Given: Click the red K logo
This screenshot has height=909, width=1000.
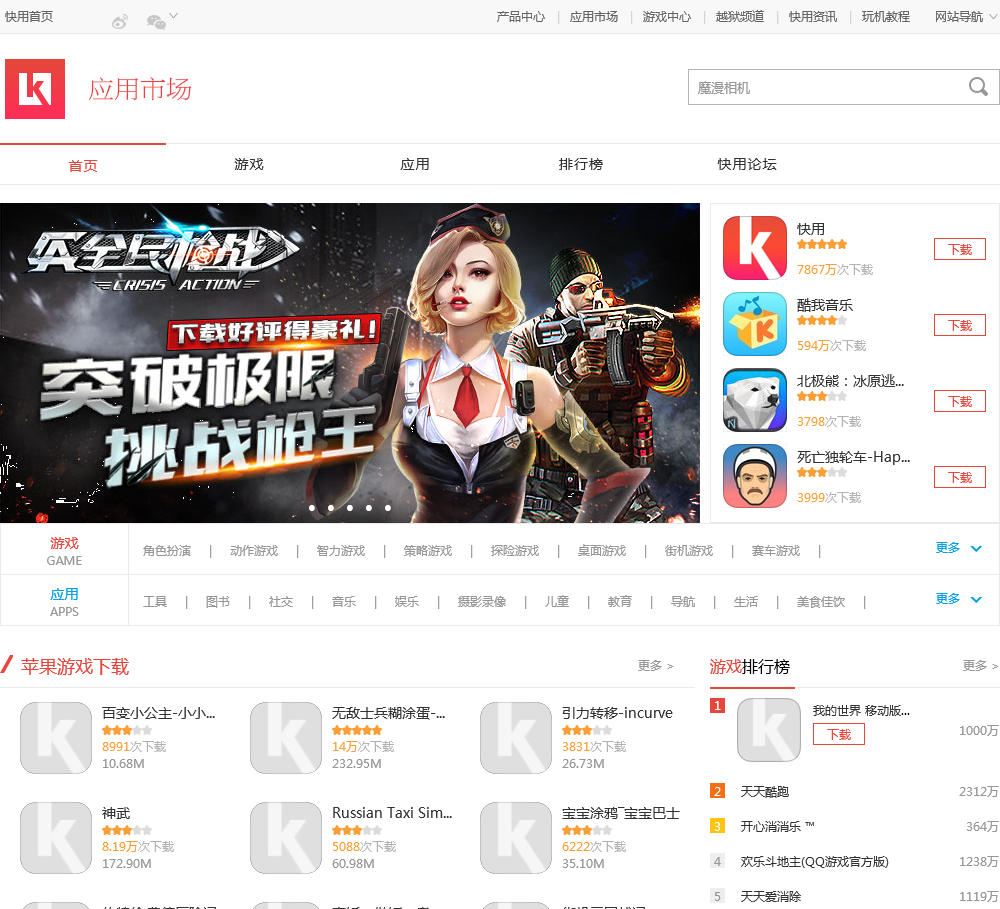Looking at the screenshot, I should tap(35, 89).
